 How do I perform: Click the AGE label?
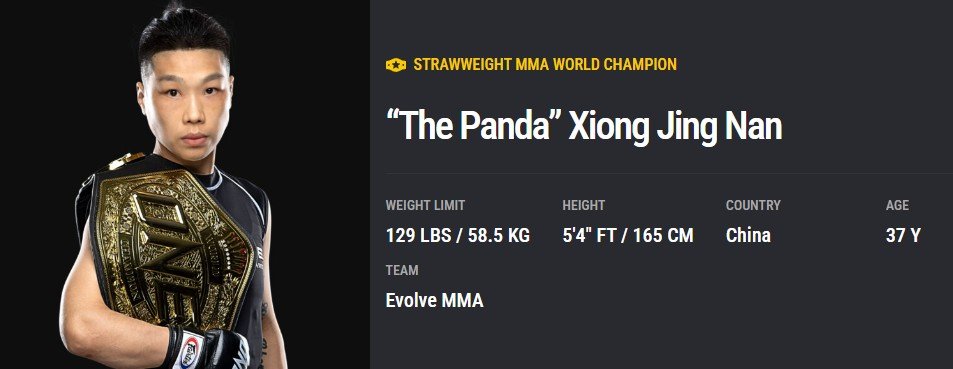[x=898, y=205]
